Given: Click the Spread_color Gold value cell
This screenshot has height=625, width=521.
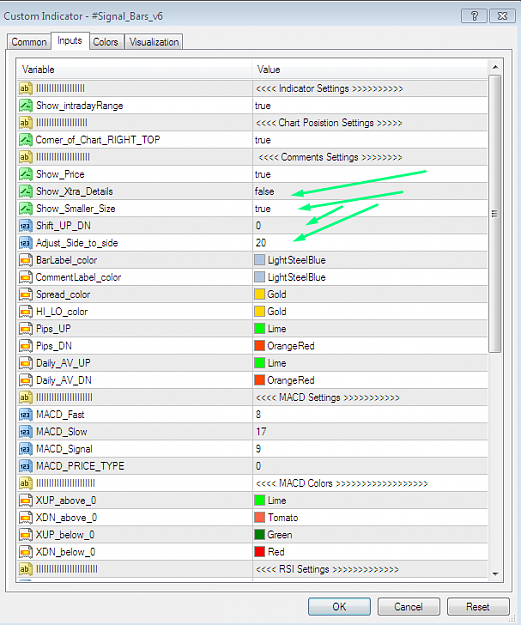Looking at the screenshot, I should [370, 295].
